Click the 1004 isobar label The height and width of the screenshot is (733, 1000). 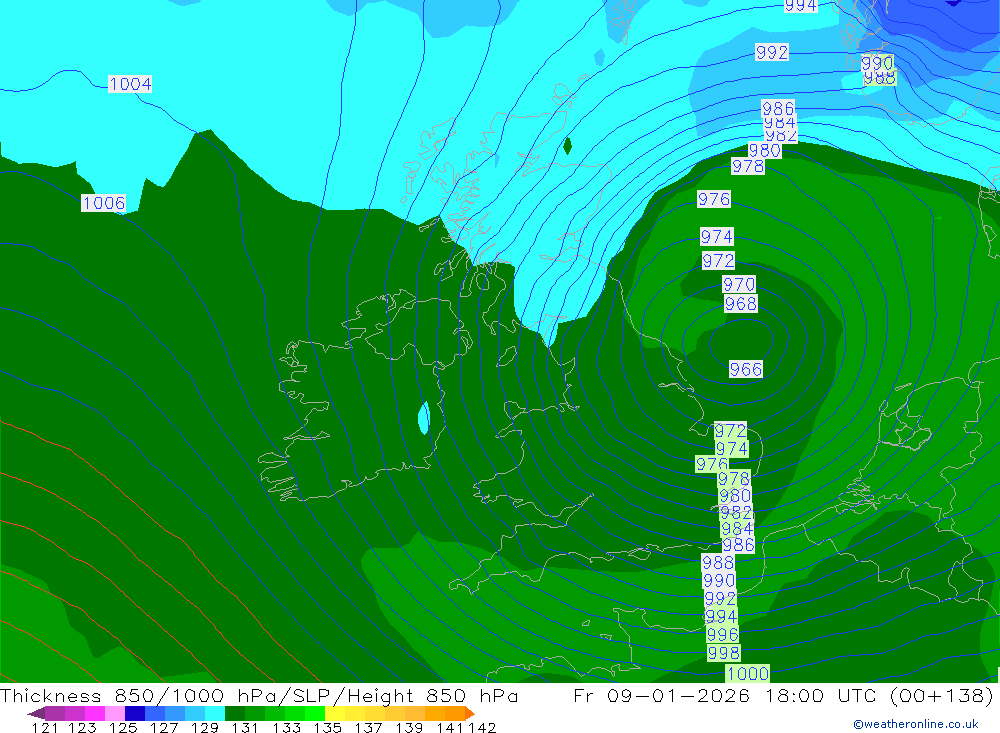click(130, 84)
